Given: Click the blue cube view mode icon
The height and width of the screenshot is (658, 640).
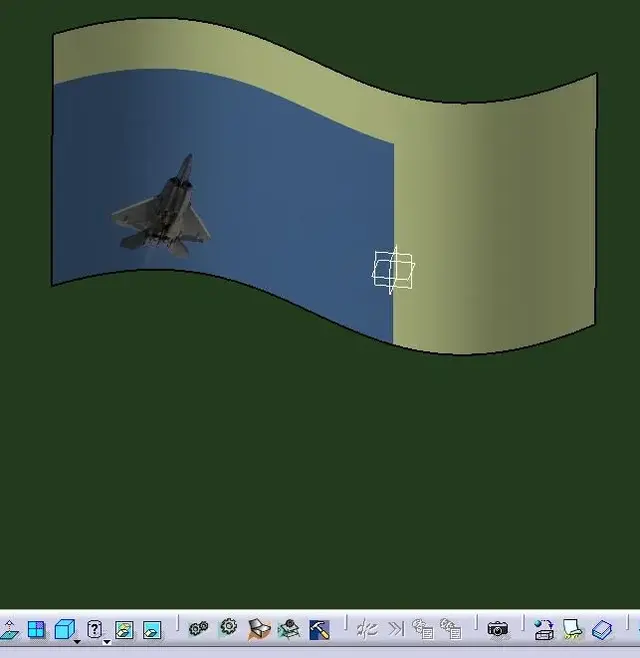Looking at the screenshot, I should click(64, 629).
